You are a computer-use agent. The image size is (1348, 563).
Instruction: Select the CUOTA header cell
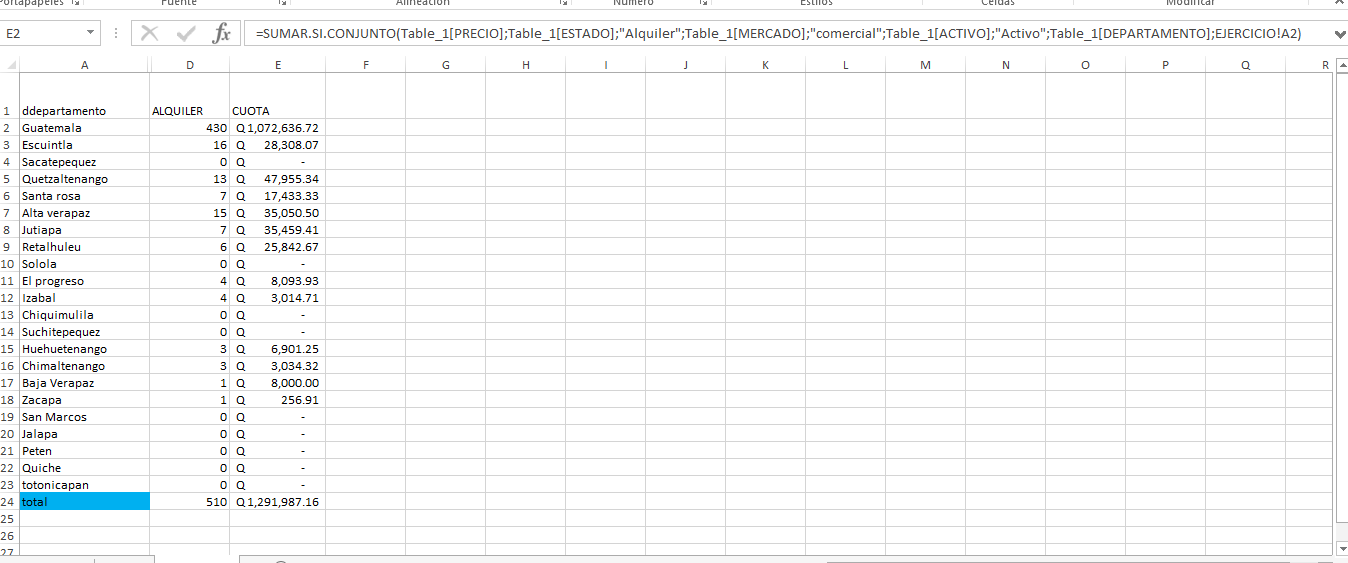tap(277, 111)
